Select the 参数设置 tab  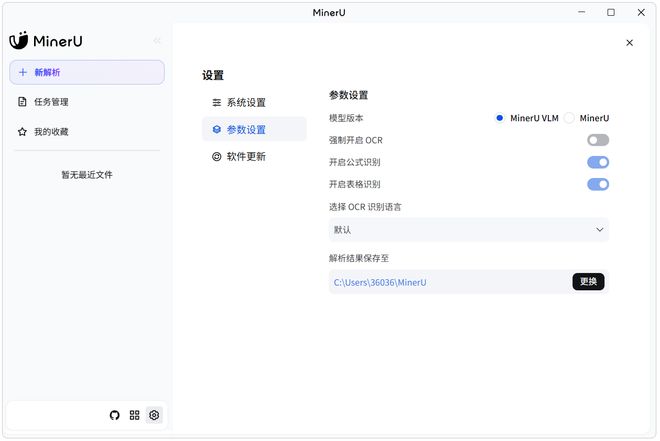click(x=254, y=130)
